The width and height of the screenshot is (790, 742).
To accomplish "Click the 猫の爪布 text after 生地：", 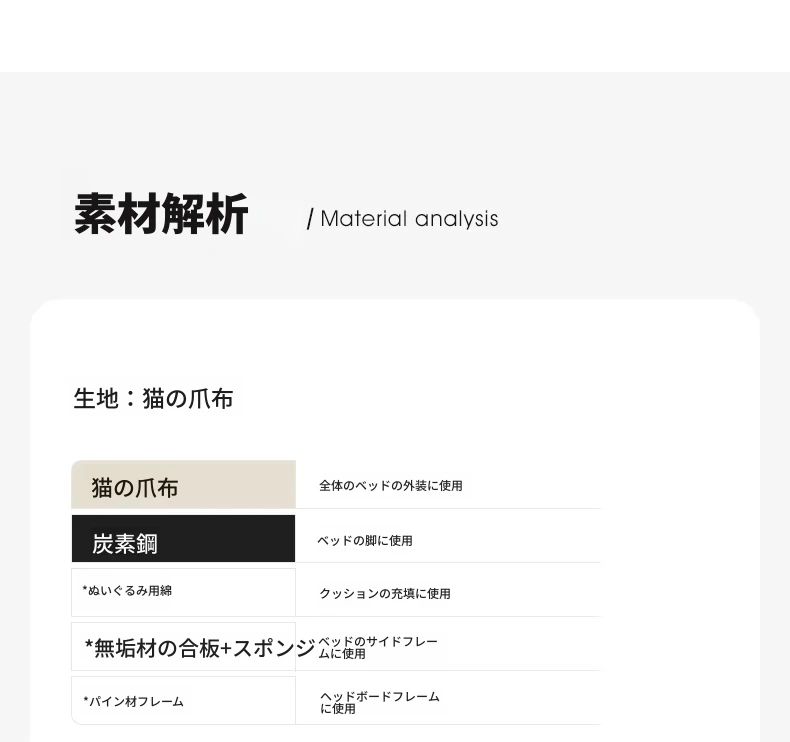I will (187, 398).
